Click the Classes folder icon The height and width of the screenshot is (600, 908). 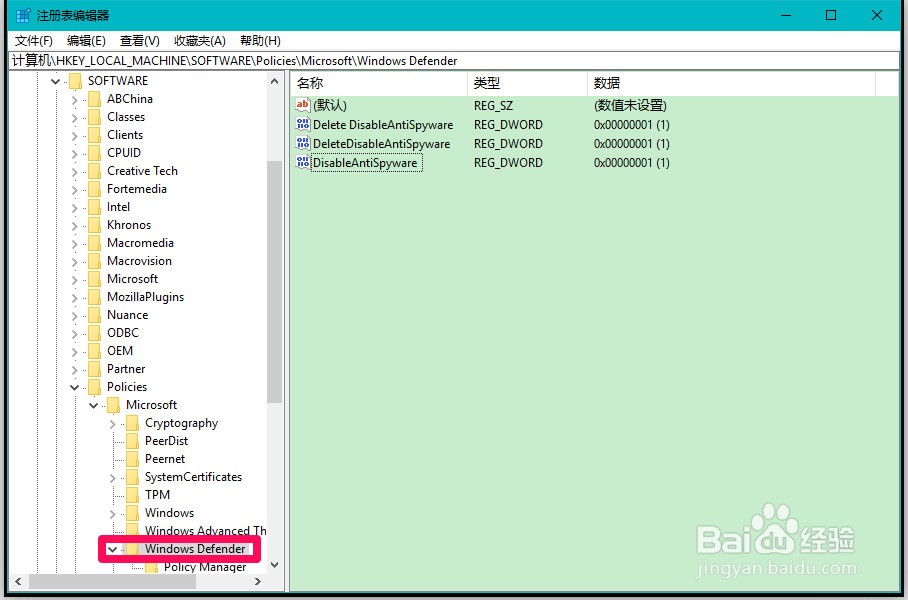[x=94, y=117]
